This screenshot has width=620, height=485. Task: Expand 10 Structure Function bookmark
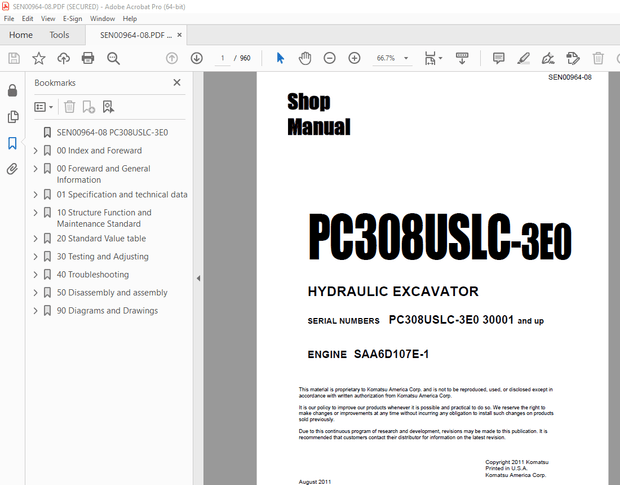coord(36,213)
